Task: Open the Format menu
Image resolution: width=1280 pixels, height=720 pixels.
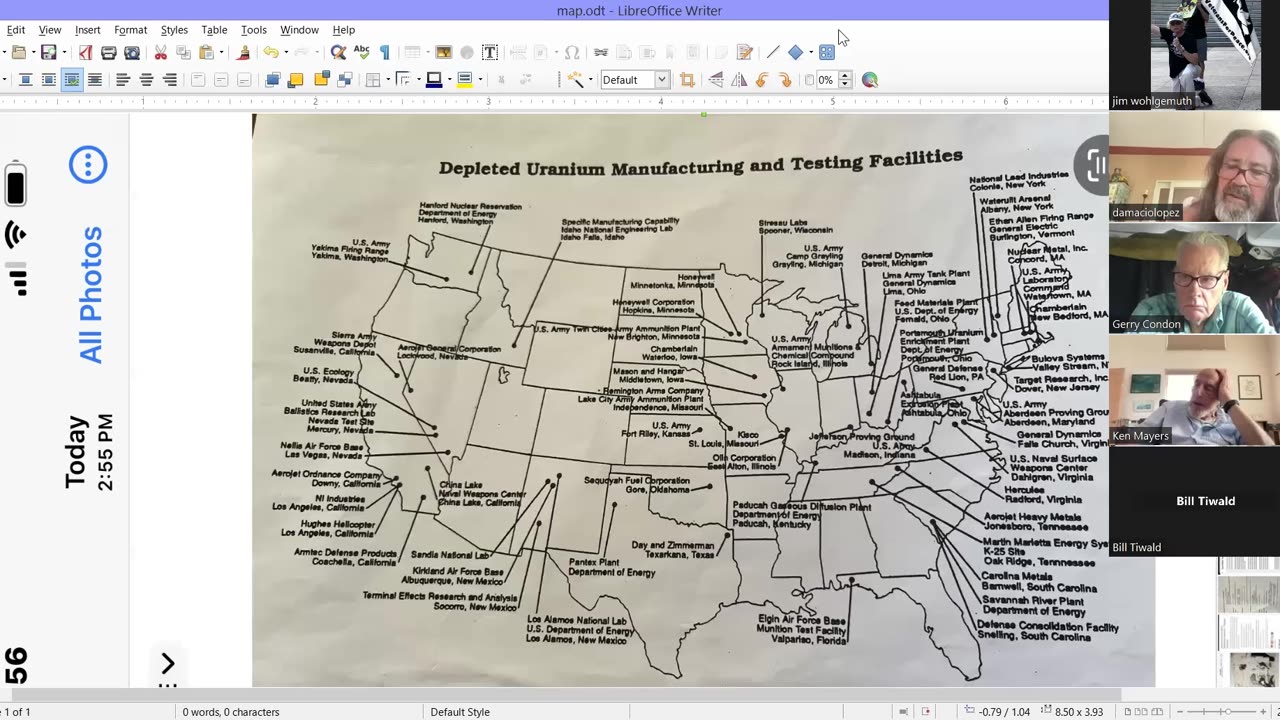Action: pos(130,30)
